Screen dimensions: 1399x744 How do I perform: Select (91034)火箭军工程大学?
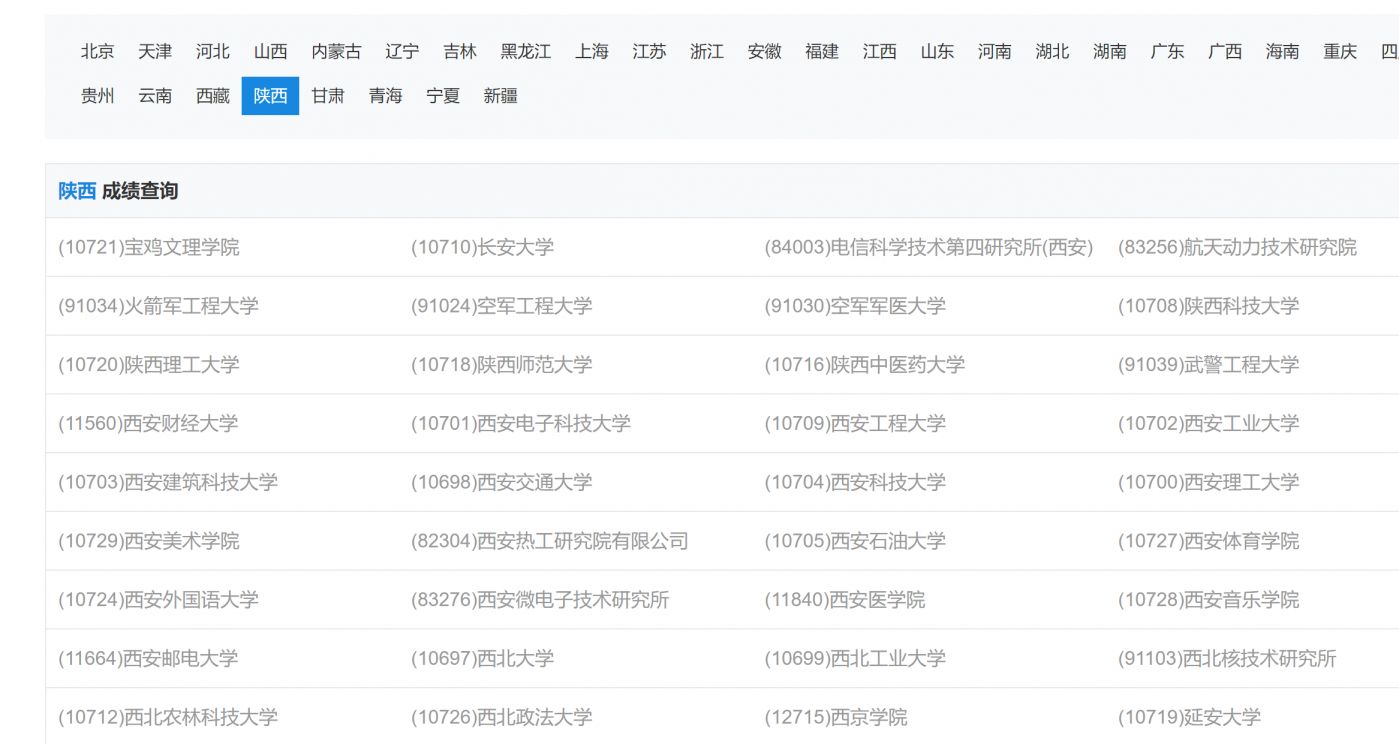(x=158, y=306)
